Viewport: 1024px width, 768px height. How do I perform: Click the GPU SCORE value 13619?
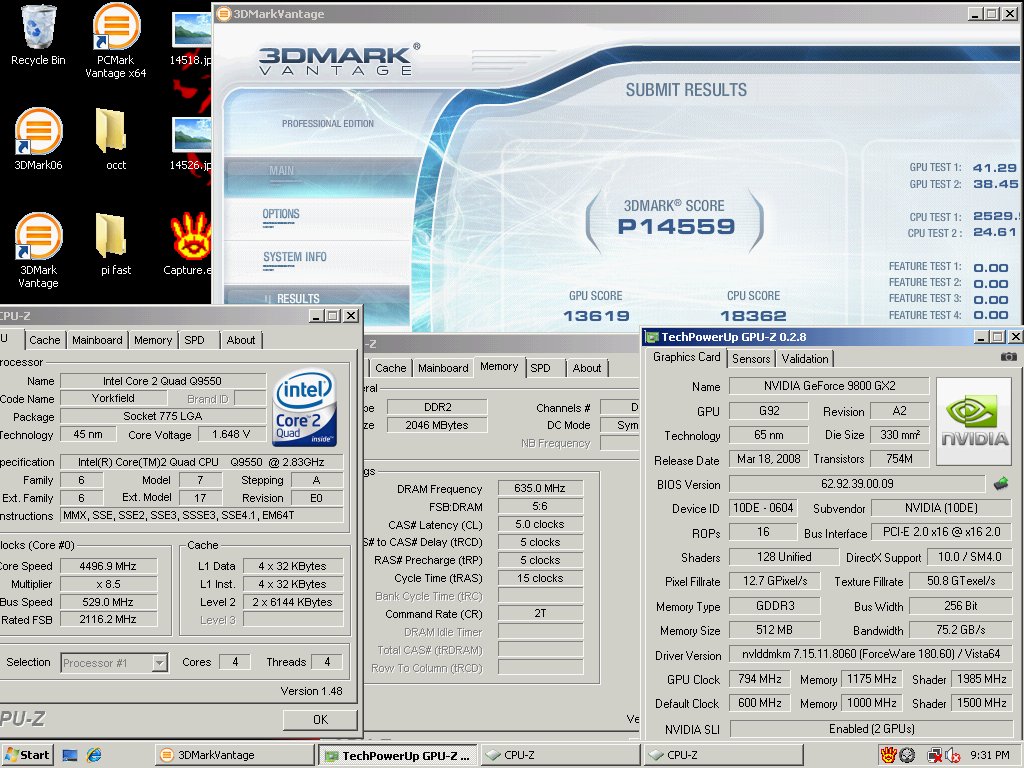pyautogui.click(x=596, y=316)
